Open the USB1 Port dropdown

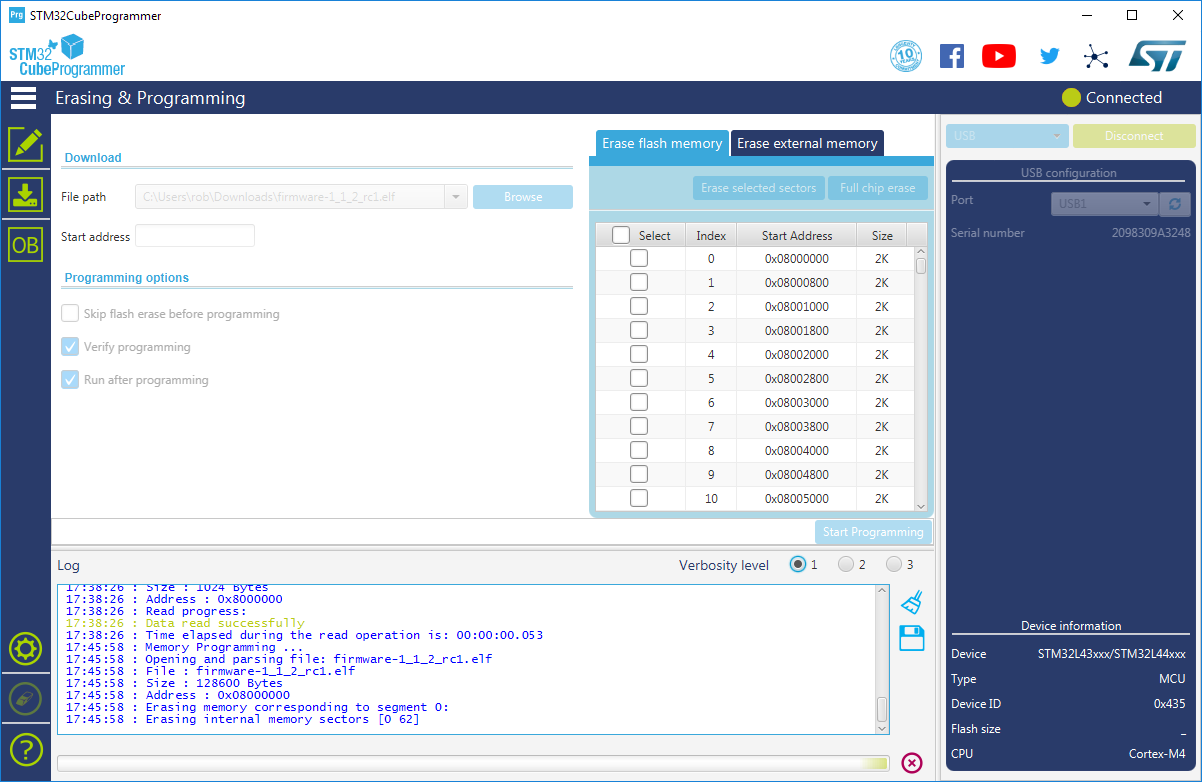pos(1104,204)
